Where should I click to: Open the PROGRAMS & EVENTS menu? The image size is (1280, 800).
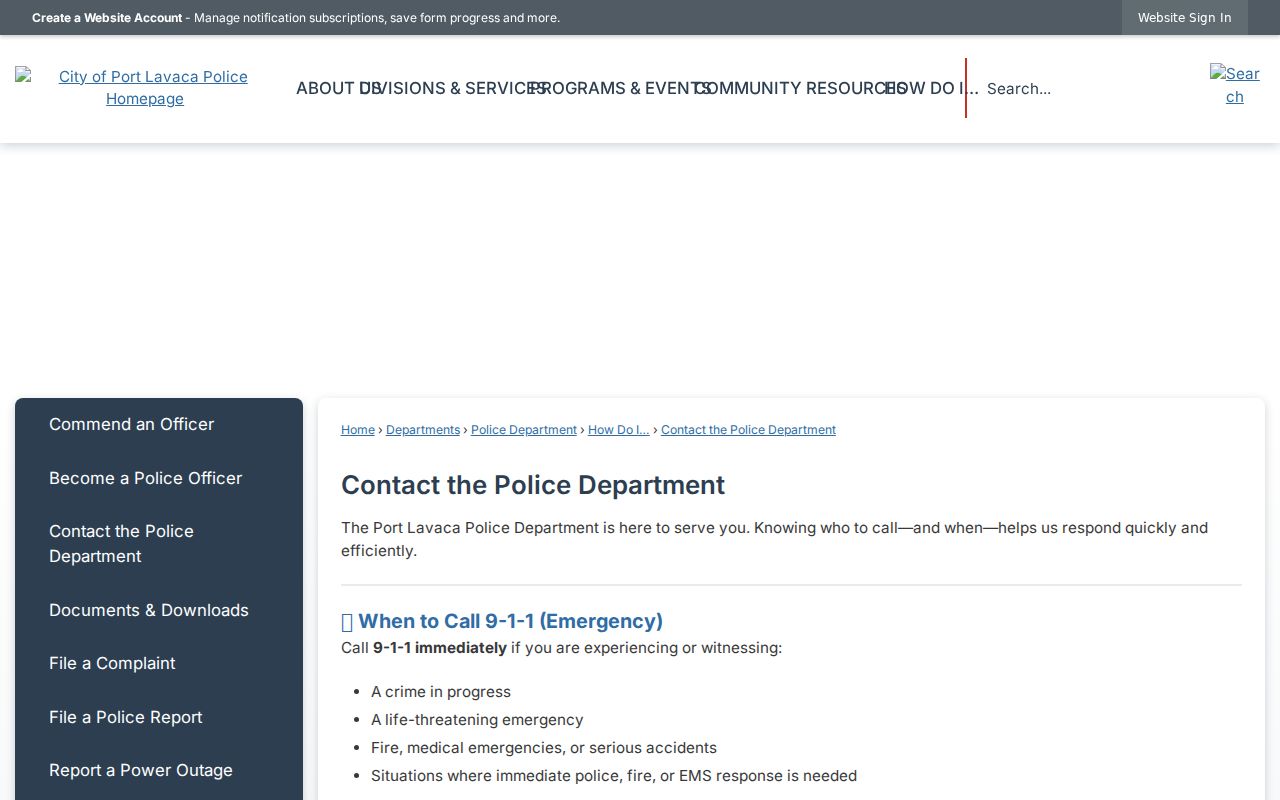(x=620, y=88)
